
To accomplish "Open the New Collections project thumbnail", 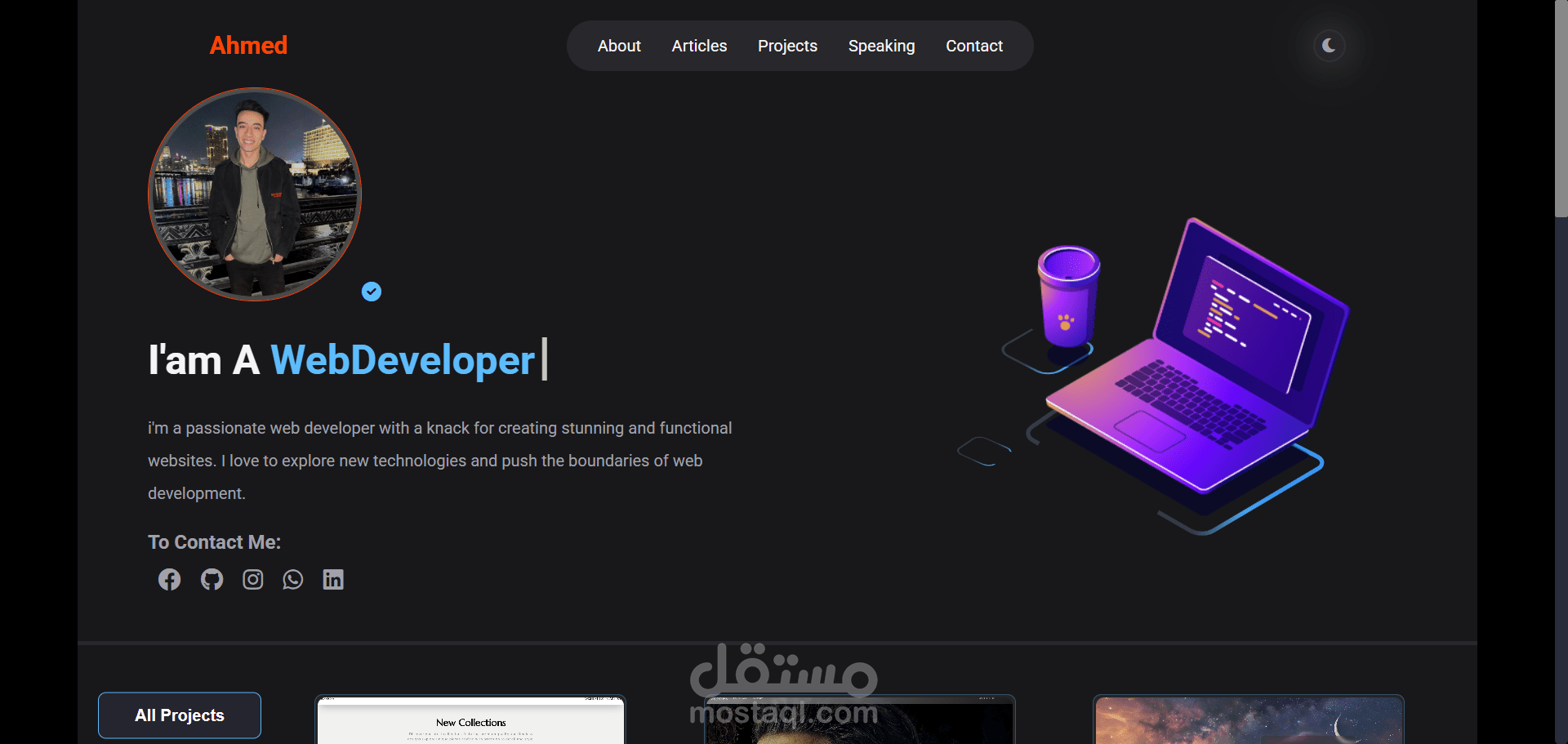I will [470, 719].
